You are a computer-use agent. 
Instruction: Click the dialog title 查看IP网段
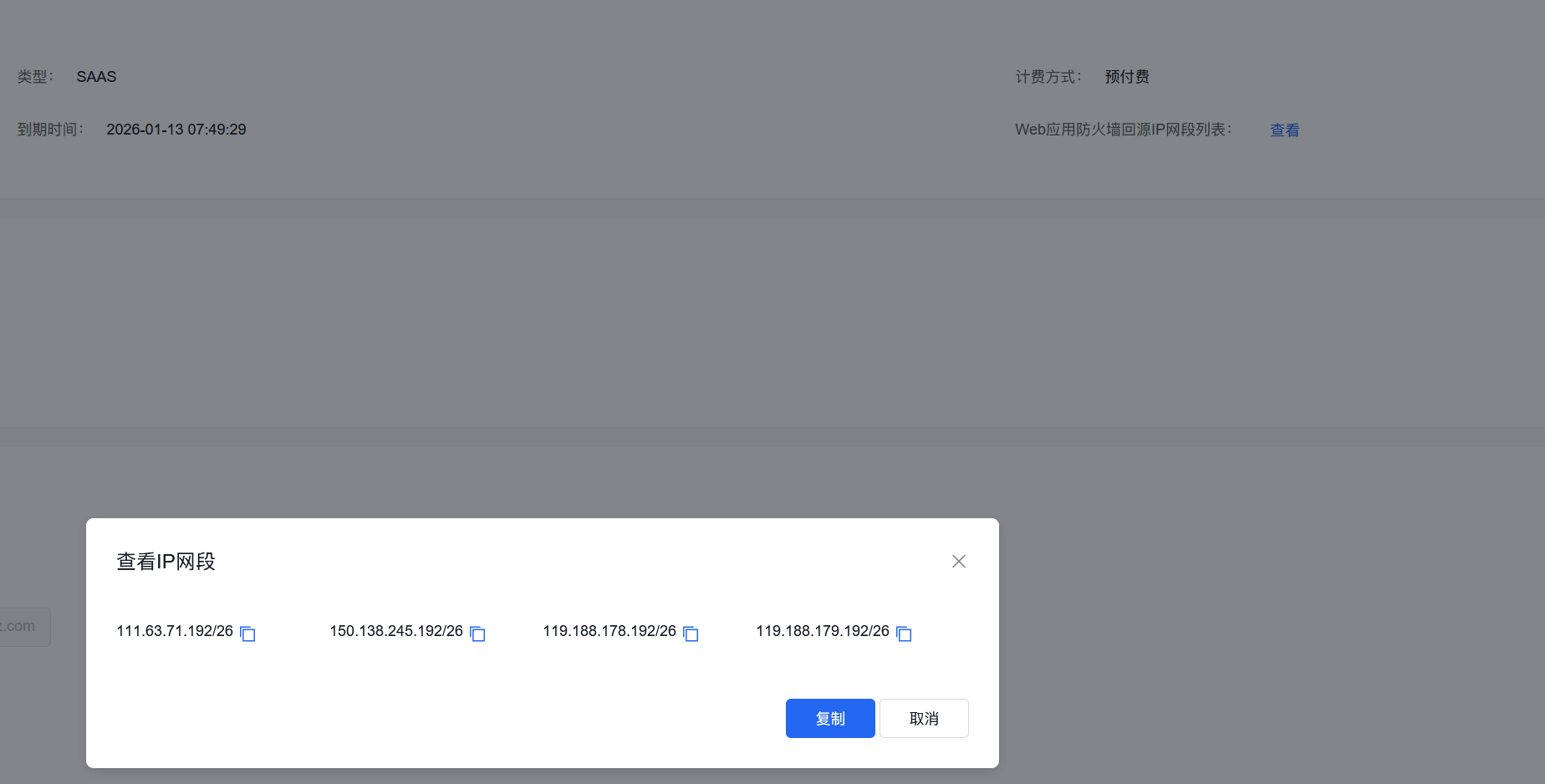165,562
